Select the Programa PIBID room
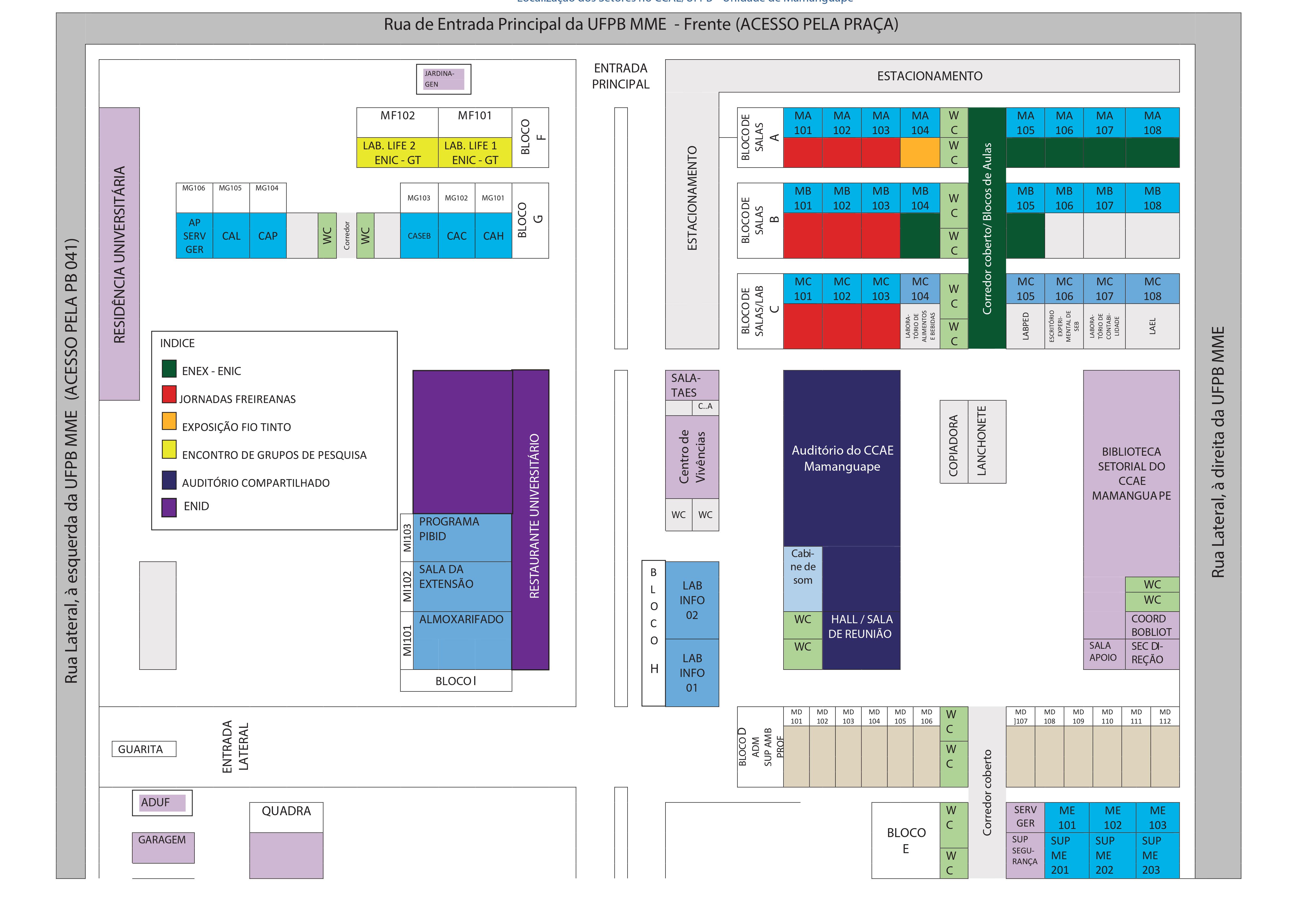1307x924 pixels. pos(462,537)
